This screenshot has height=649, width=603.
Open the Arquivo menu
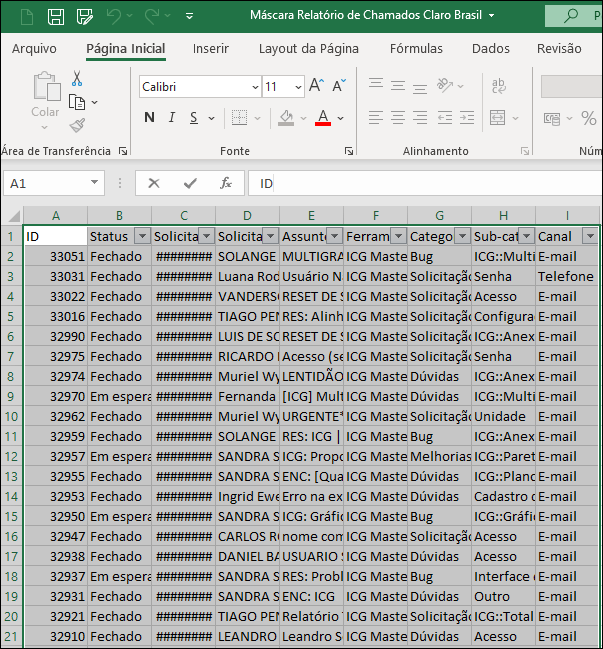click(x=34, y=48)
